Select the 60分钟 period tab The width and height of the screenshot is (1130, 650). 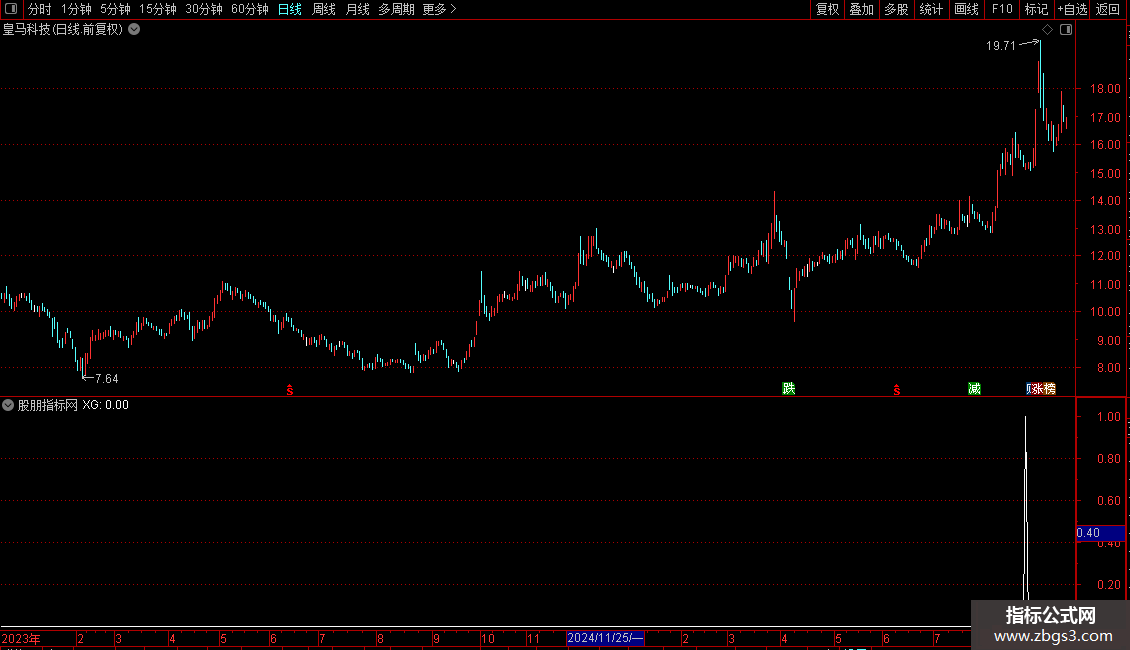(249, 9)
